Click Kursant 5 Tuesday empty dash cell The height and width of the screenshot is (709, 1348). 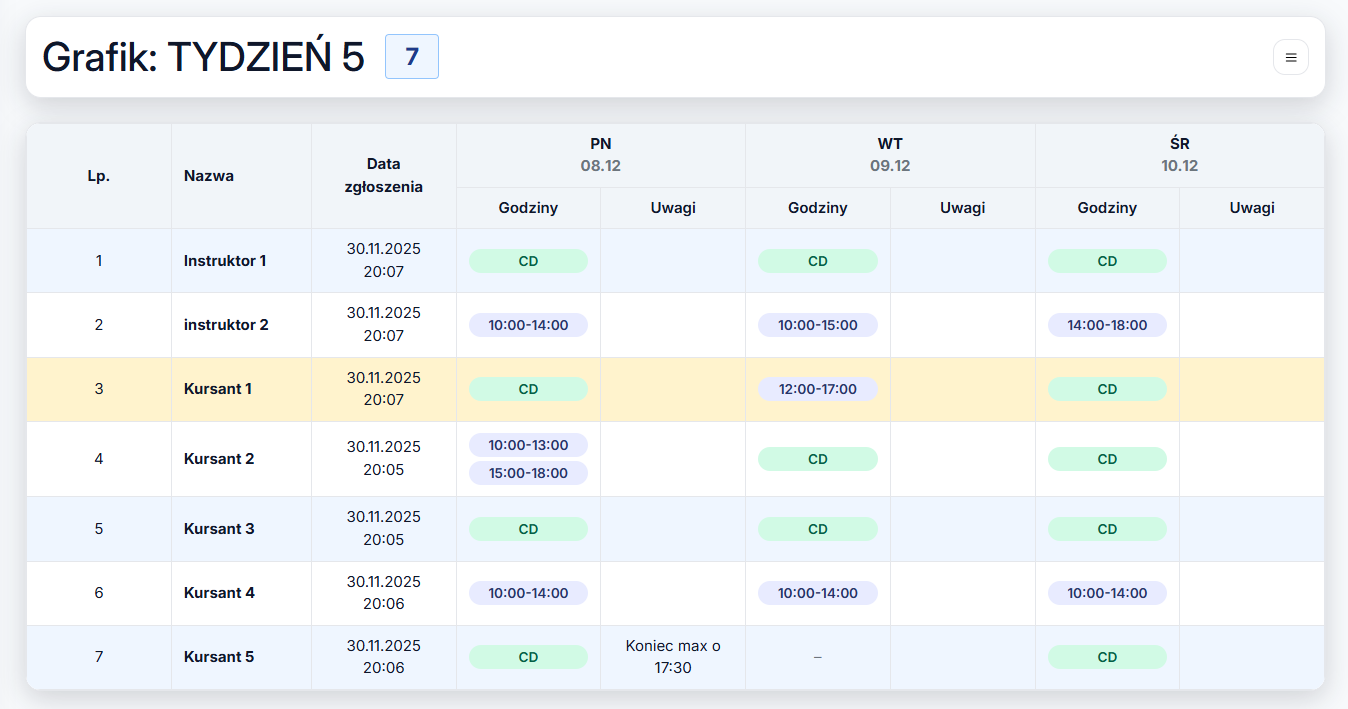pos(817,657)
